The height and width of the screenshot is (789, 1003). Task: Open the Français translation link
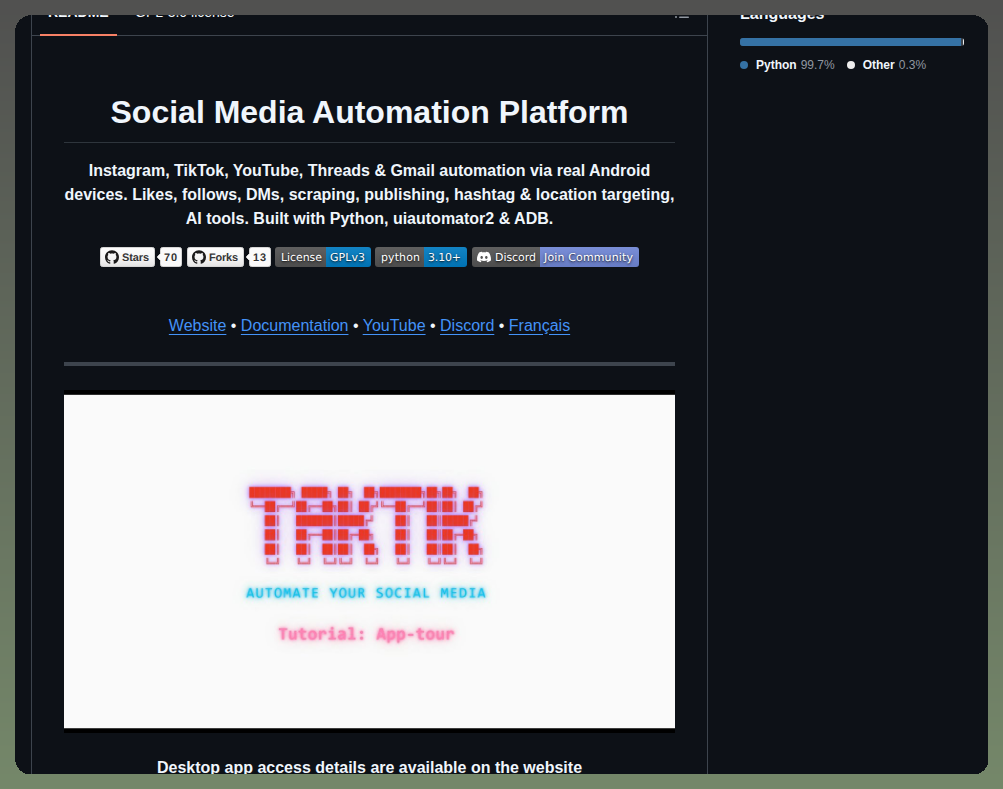click(x=539, y=326)
